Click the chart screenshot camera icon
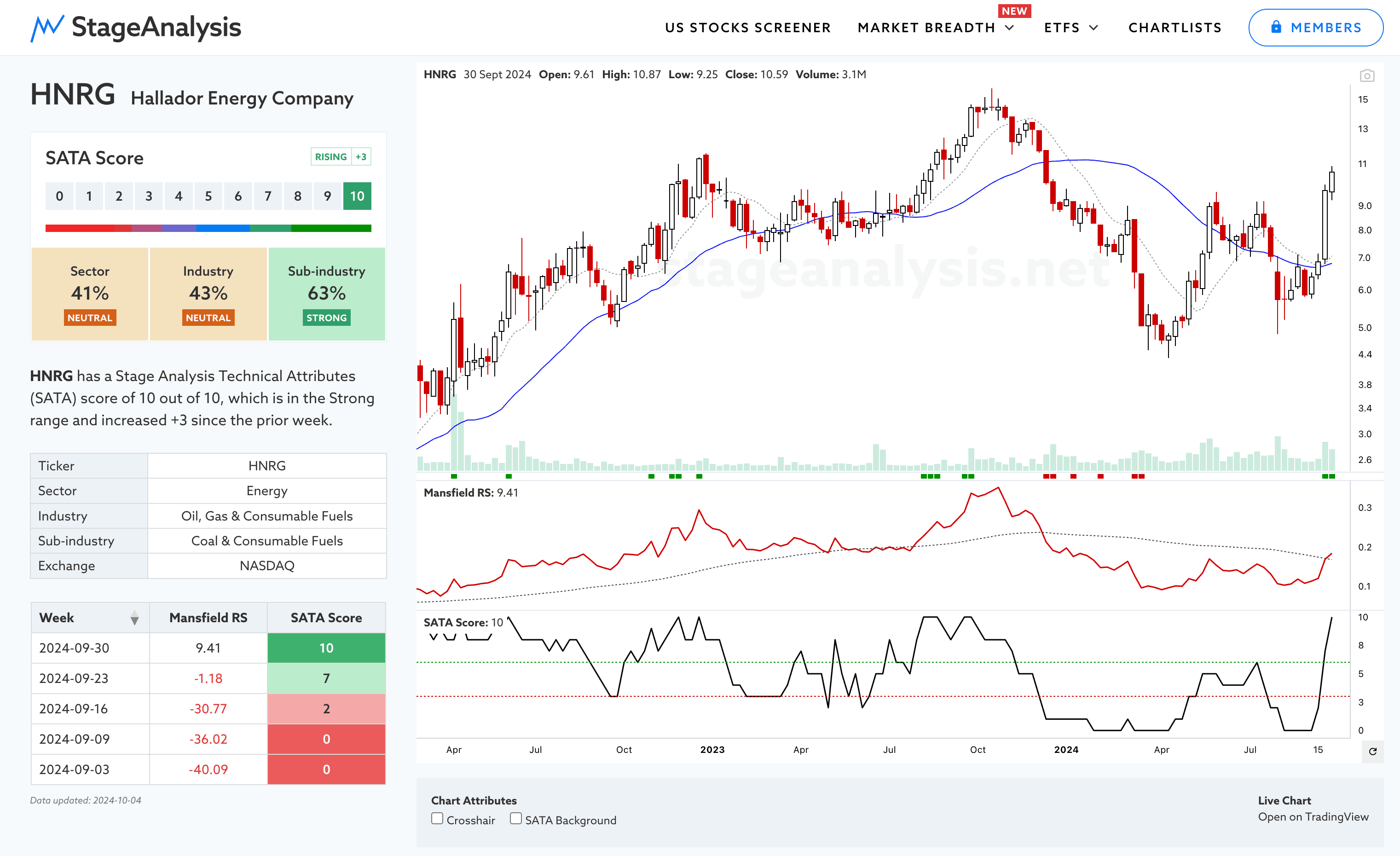 click(1367, 75)
